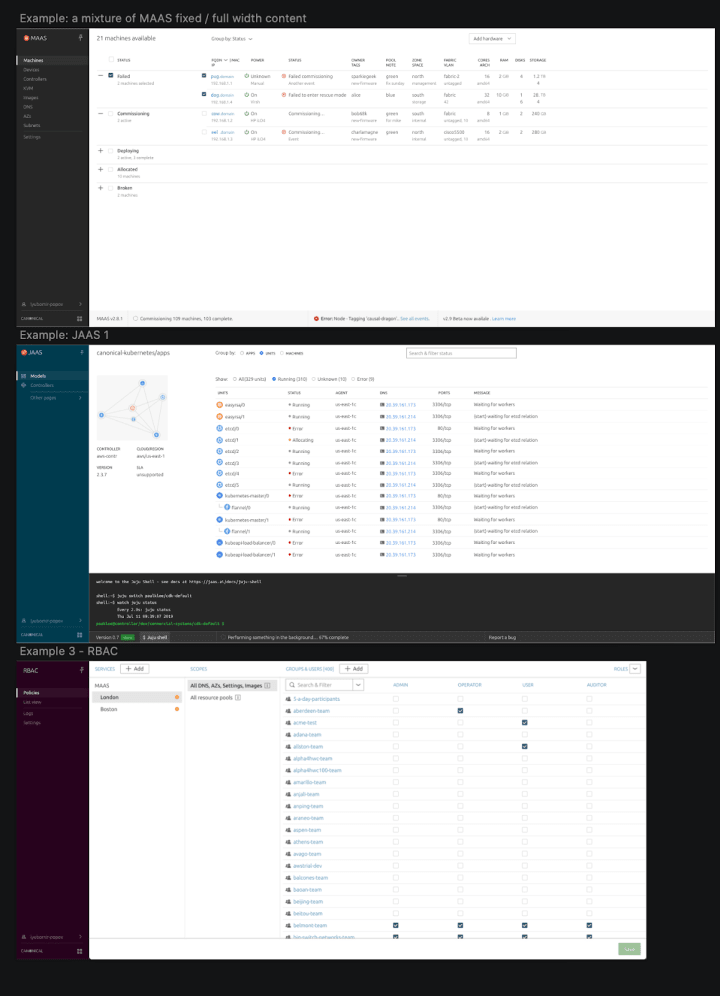Open the app switcher grid in JAAS panel

tap(79, 635)
